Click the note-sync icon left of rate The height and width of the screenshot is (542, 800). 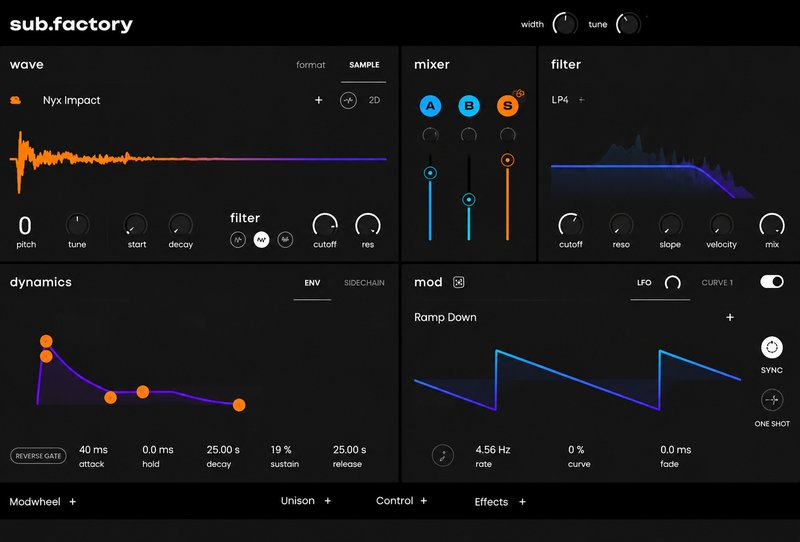(x=443, y=455)
